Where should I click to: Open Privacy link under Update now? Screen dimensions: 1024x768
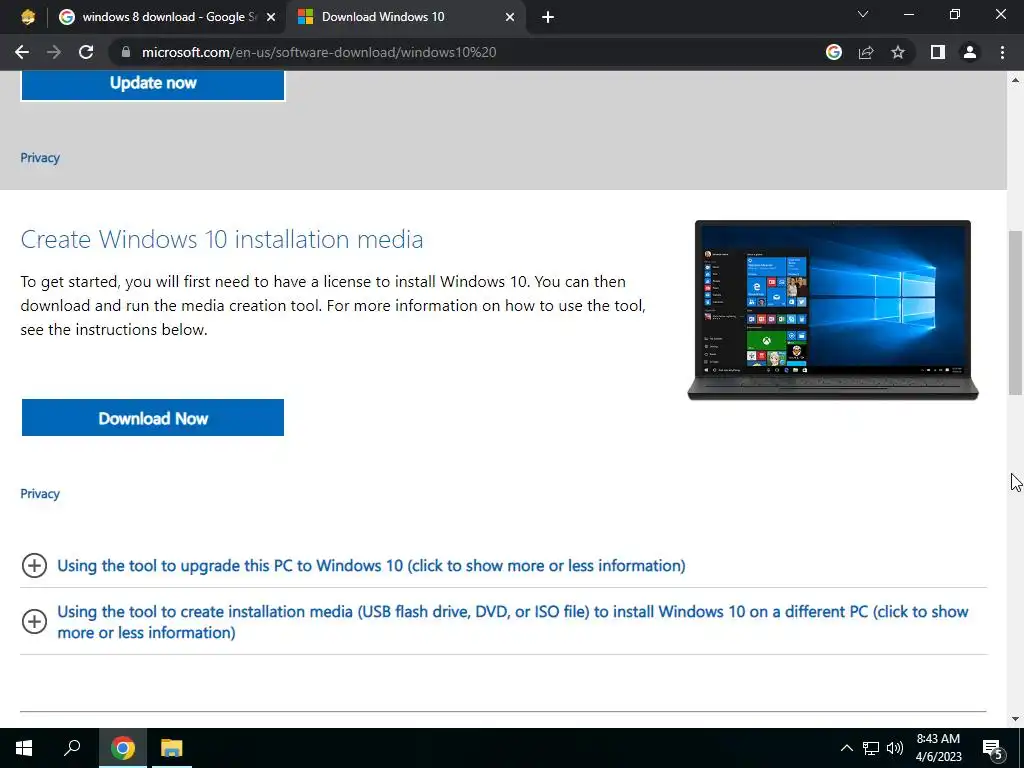point(40,158)
